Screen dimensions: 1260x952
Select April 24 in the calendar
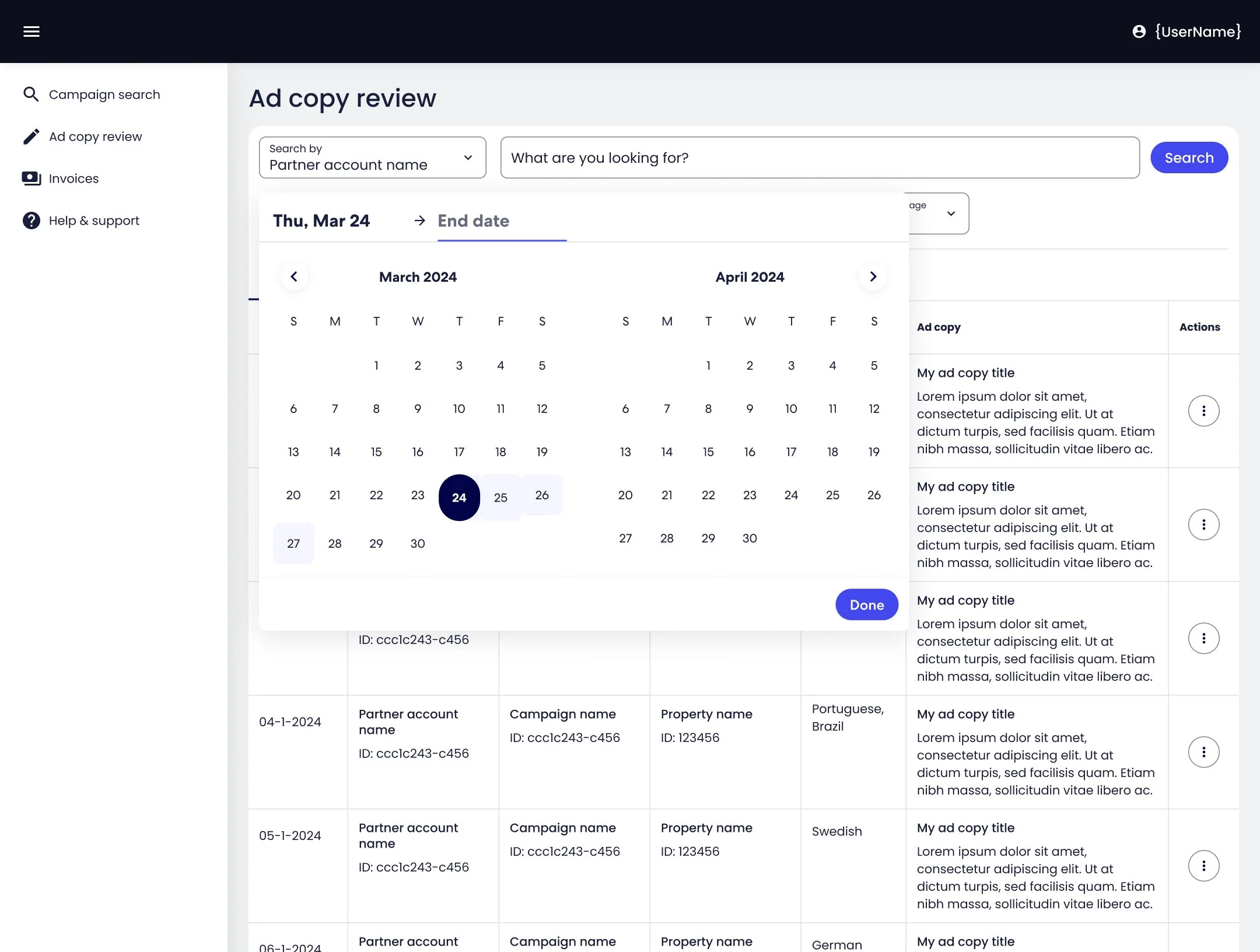click(791, 495)
